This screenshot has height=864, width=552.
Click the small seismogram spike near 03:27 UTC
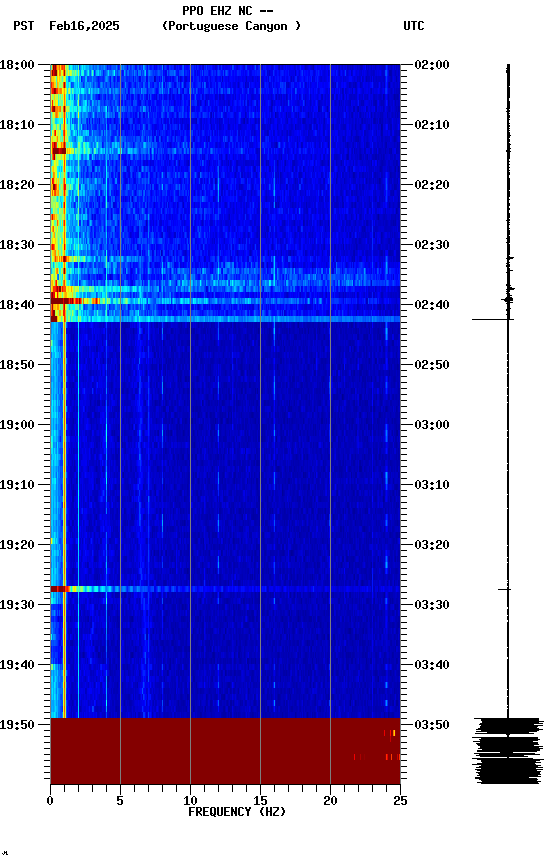[x=505, y=590]
